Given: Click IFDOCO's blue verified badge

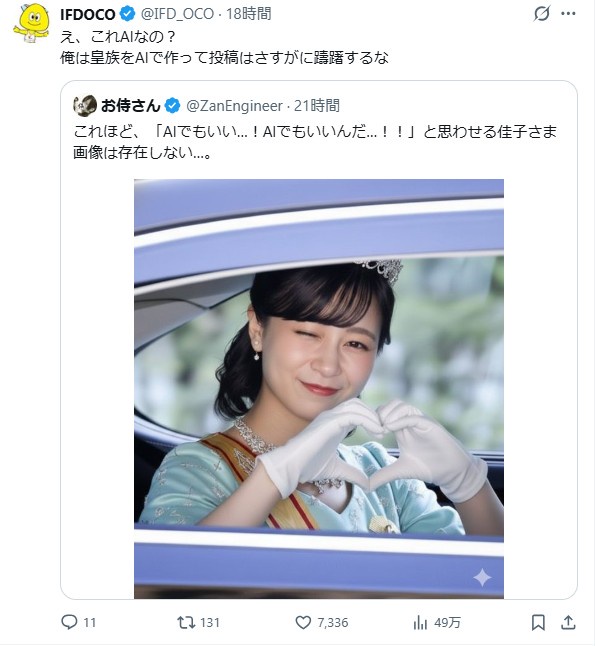Looking at the screenshot, I should pyautogui.click(x=127, y=14).
